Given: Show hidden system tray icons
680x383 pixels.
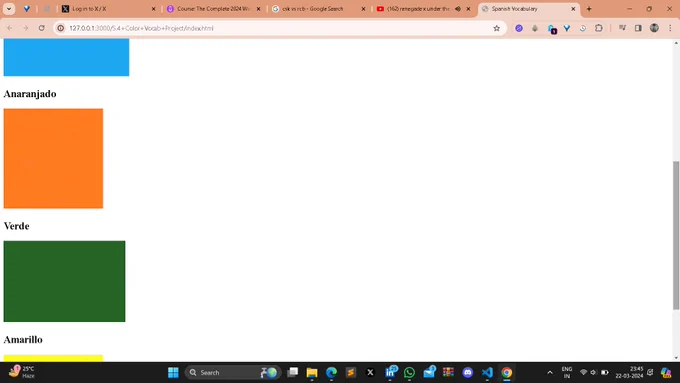Looking at the screenshot, I should pyautogui.click(x=550, y=372).
